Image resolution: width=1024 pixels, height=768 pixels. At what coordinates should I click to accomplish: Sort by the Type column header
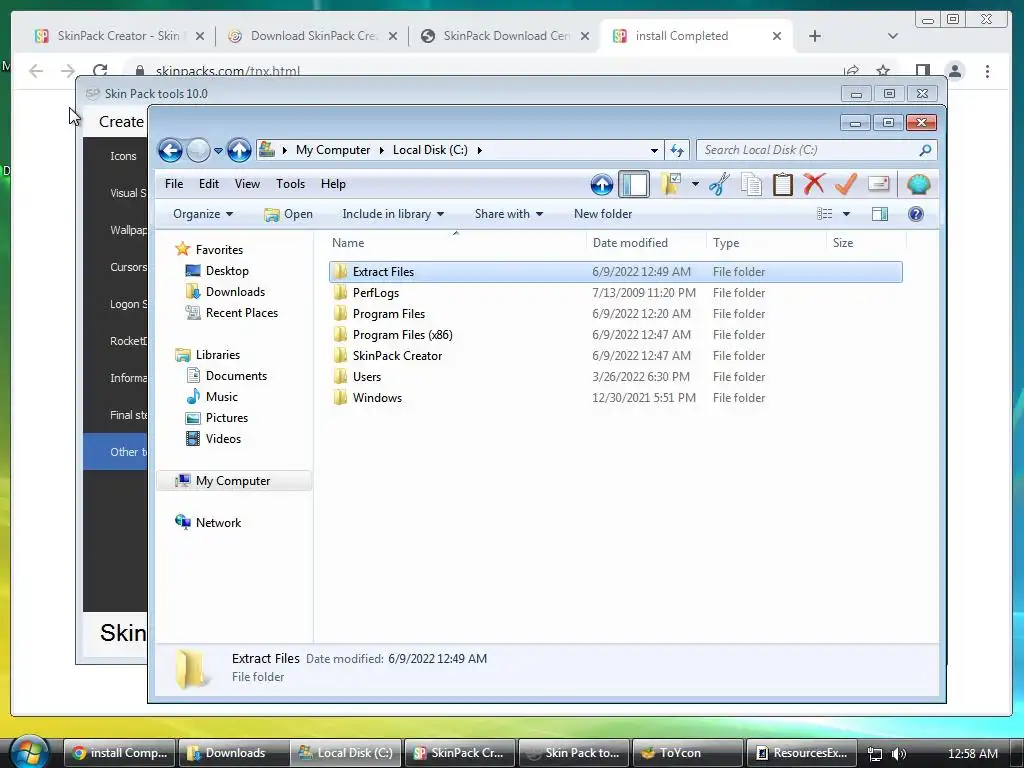[x=766, y=243]
